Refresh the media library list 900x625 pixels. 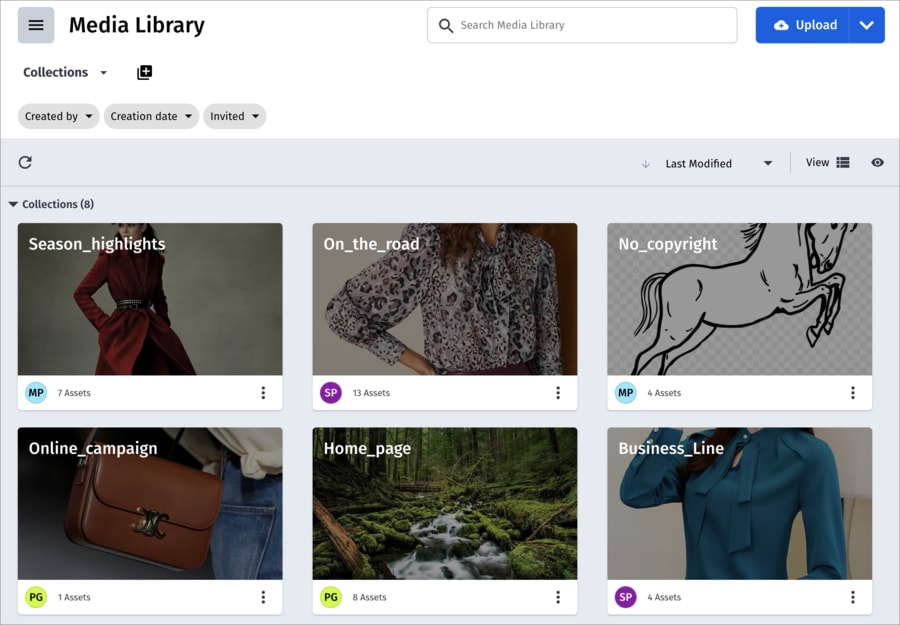(x=25, y=162)
